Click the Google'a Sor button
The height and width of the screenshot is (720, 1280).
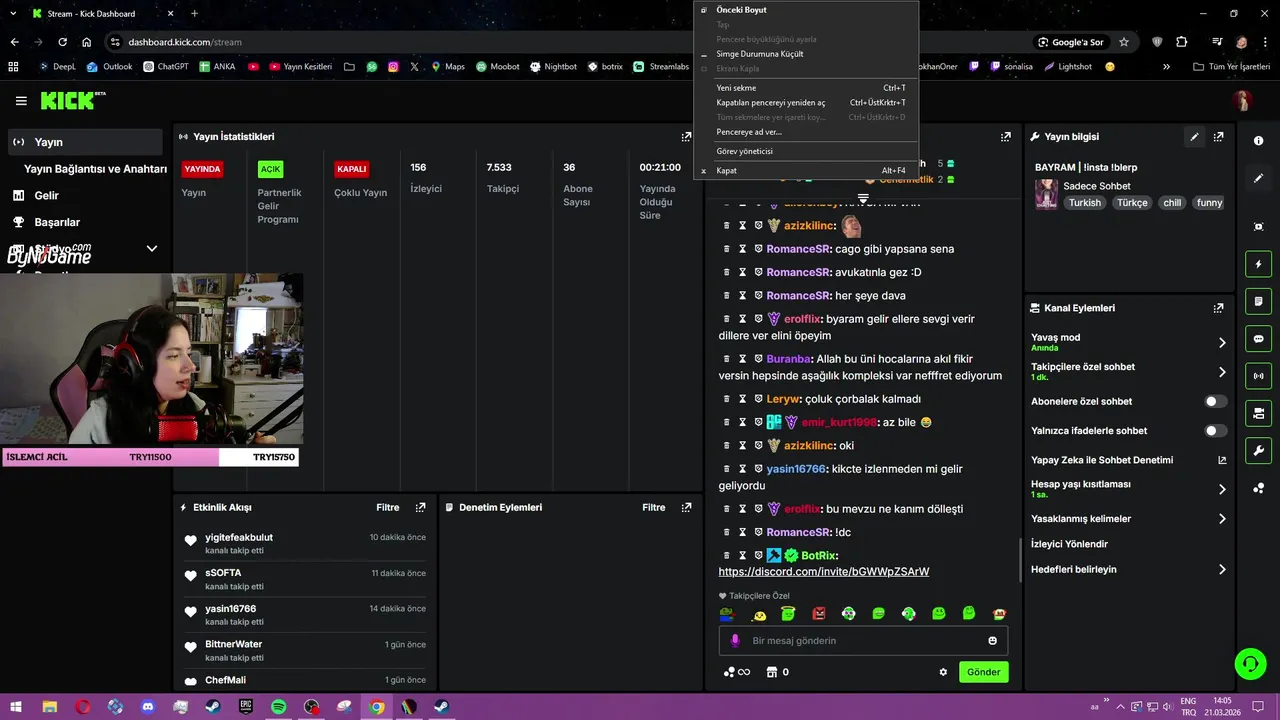pyautogui.click(x=1071, y=42)
